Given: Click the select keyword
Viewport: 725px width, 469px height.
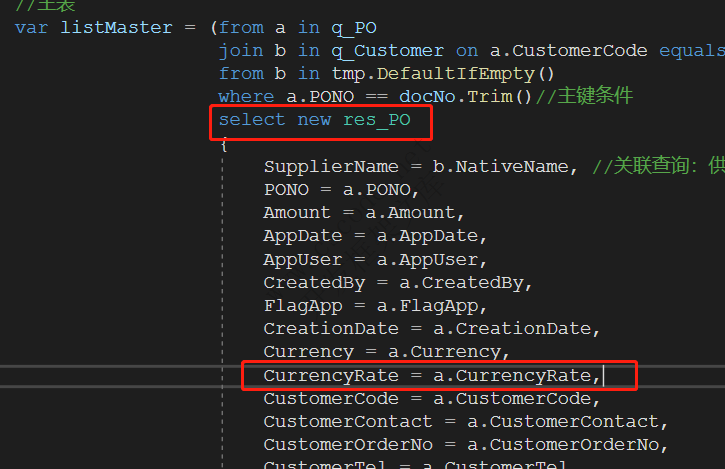Looking at the screenshot, I should (252, 120).
